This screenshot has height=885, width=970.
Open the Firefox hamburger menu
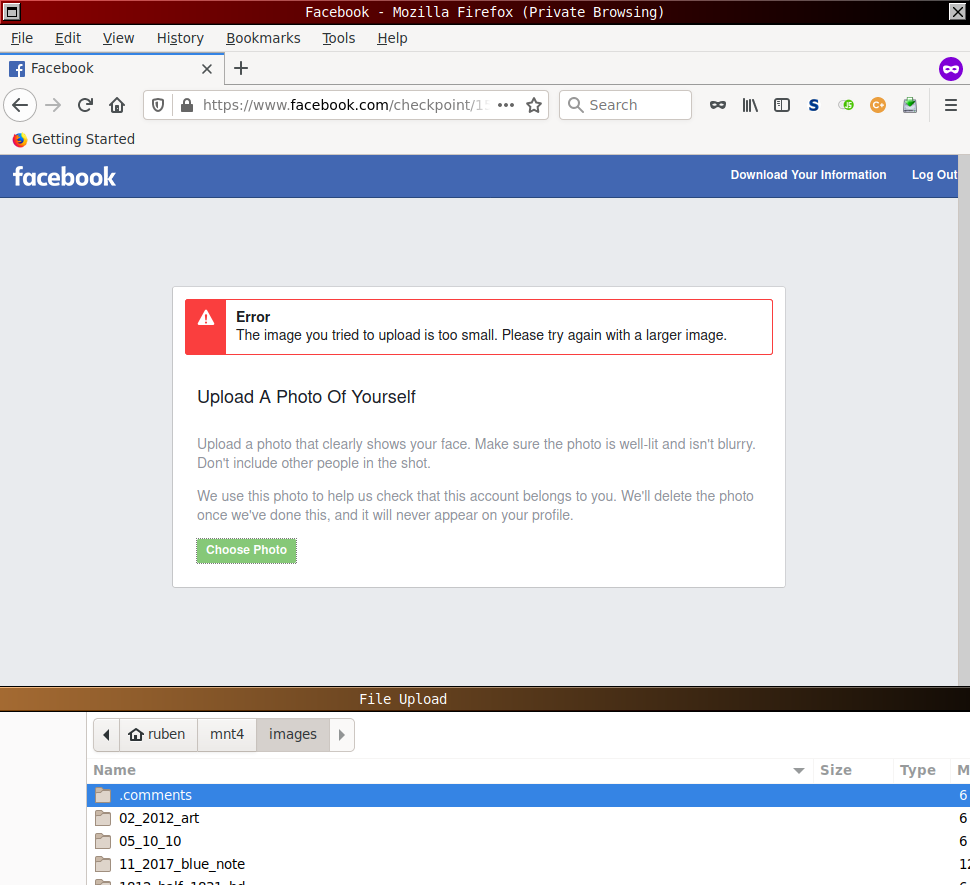coord(951,105)
